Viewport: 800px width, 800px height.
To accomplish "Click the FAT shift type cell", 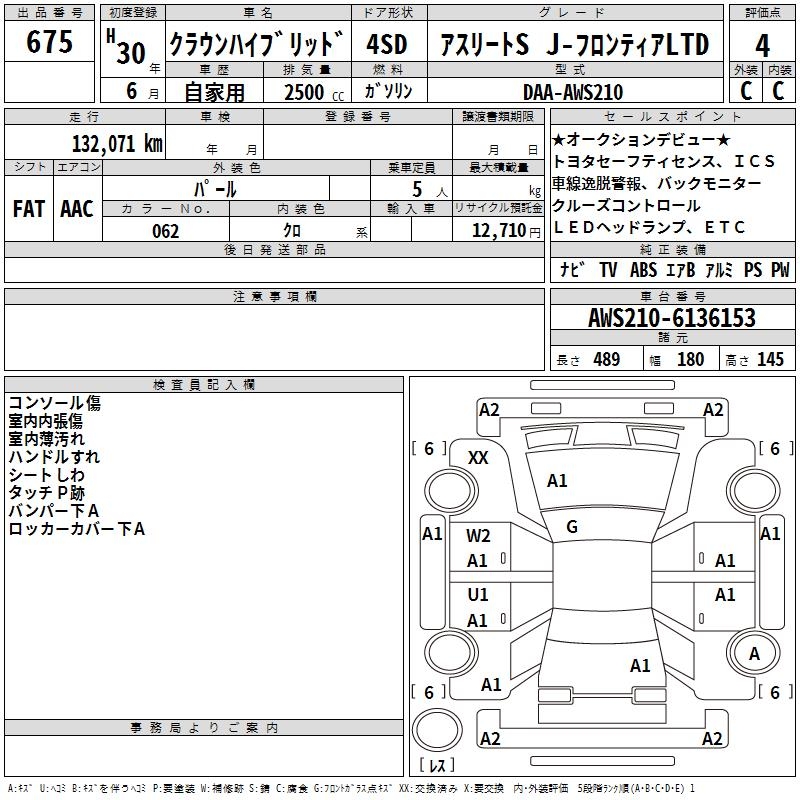I will tap(28, 209).
